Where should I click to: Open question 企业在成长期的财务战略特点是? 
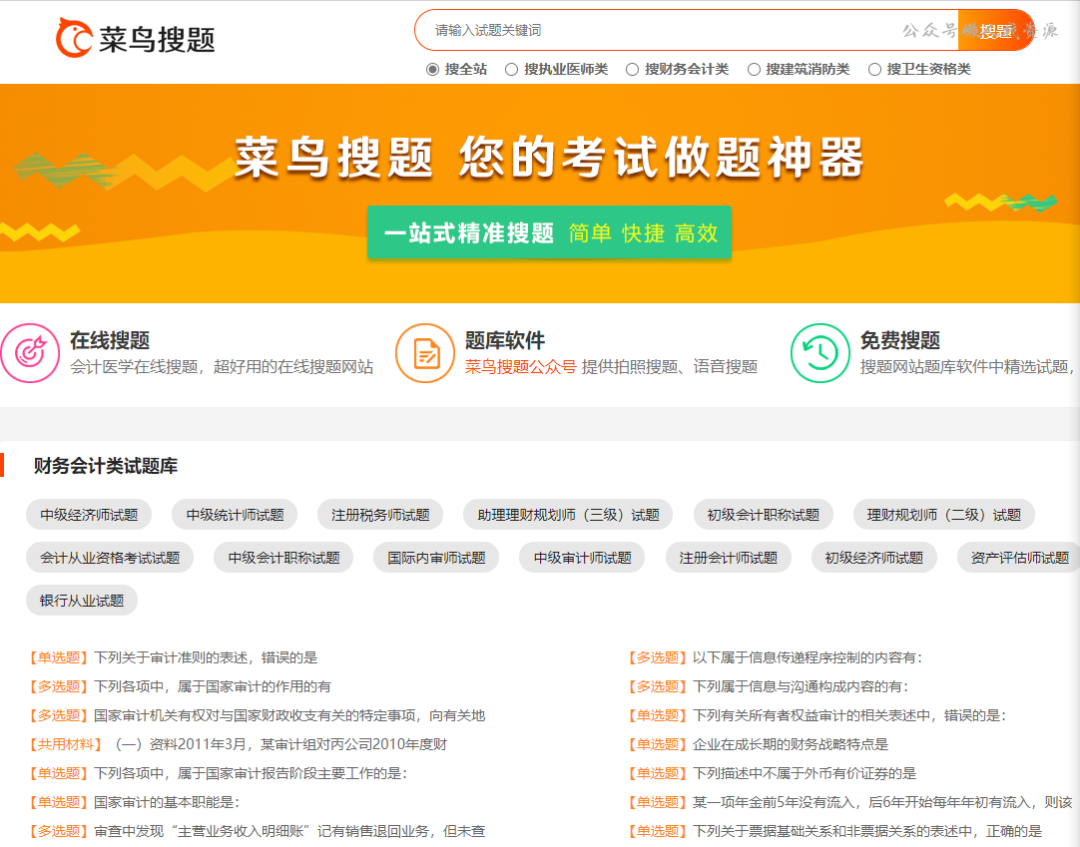tap(790, 744)
